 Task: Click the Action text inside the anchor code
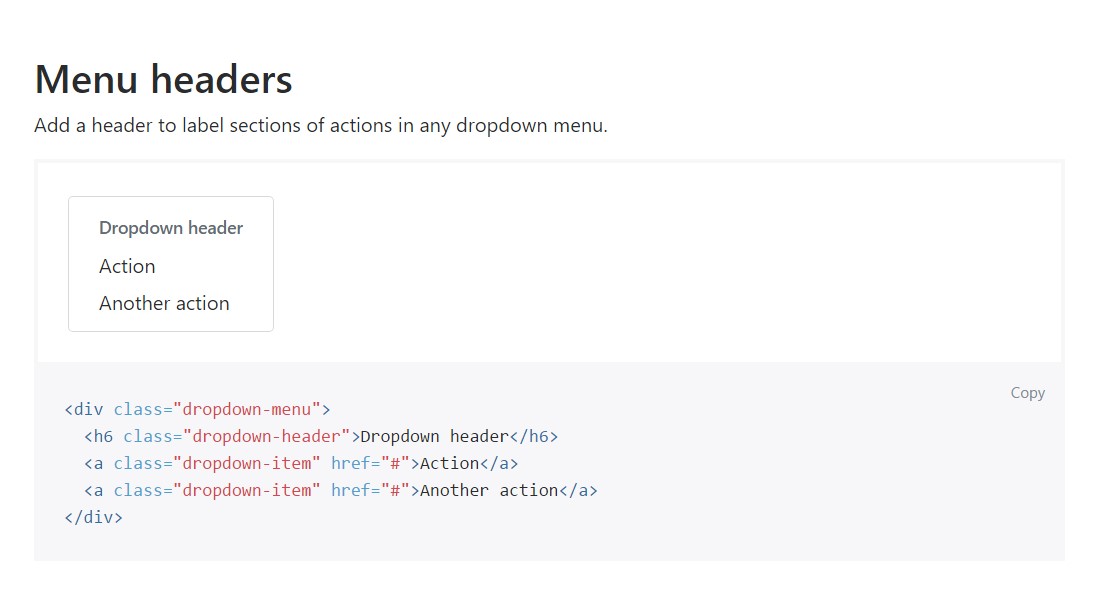(x=447, y=463)
